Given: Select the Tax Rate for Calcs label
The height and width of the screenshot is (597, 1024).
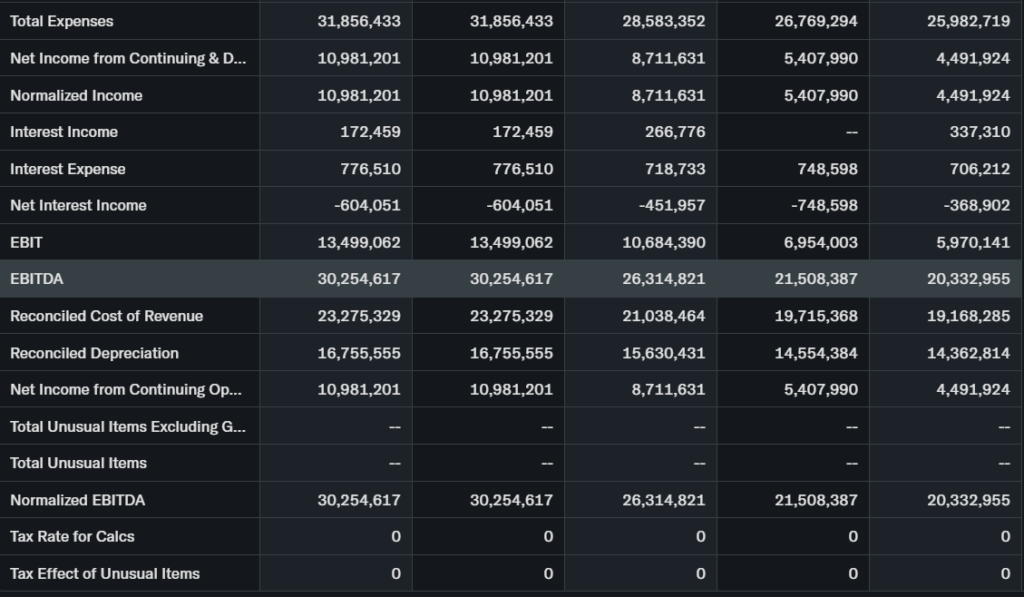Looking at the screenshot, I should (72, 537).
